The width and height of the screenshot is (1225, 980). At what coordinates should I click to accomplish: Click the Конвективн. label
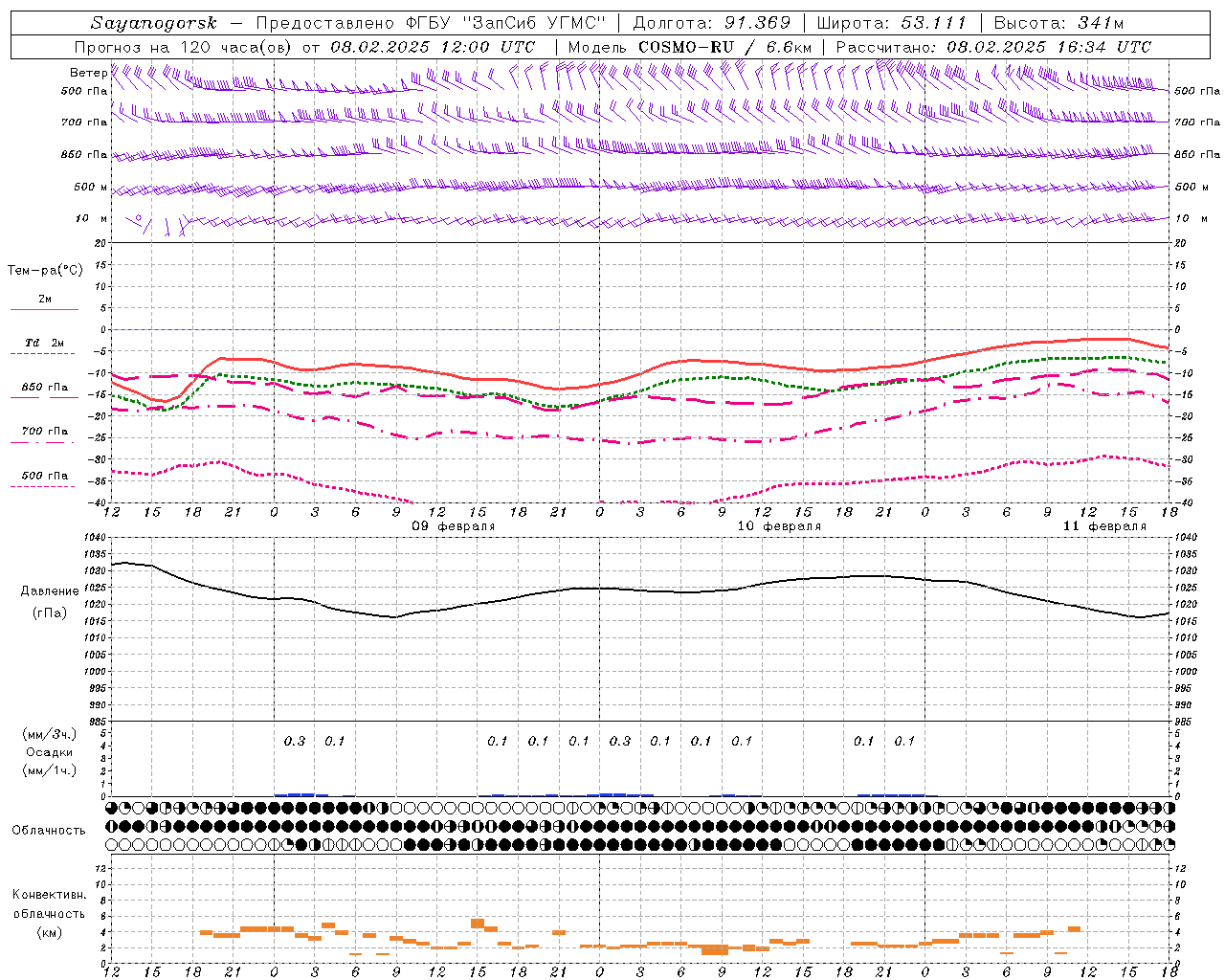tap(49, 895)
